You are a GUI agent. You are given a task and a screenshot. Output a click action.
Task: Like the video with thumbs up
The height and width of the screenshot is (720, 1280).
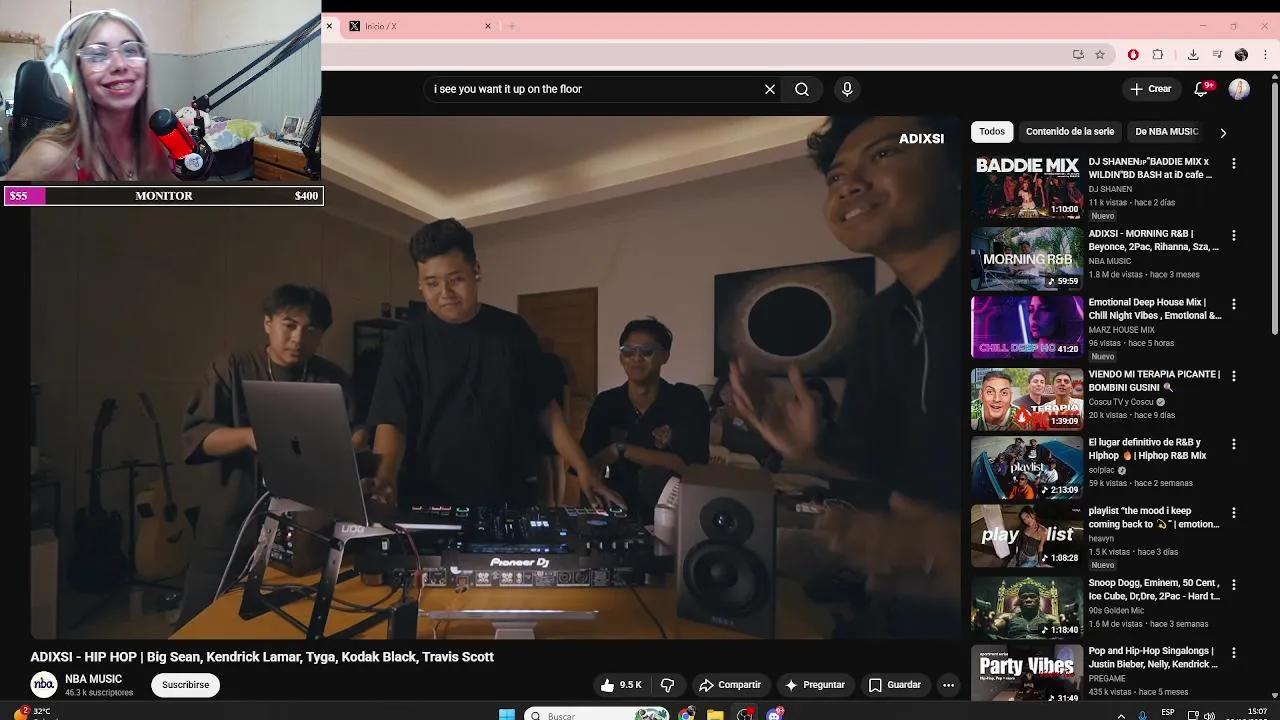[x=621, y=685]
